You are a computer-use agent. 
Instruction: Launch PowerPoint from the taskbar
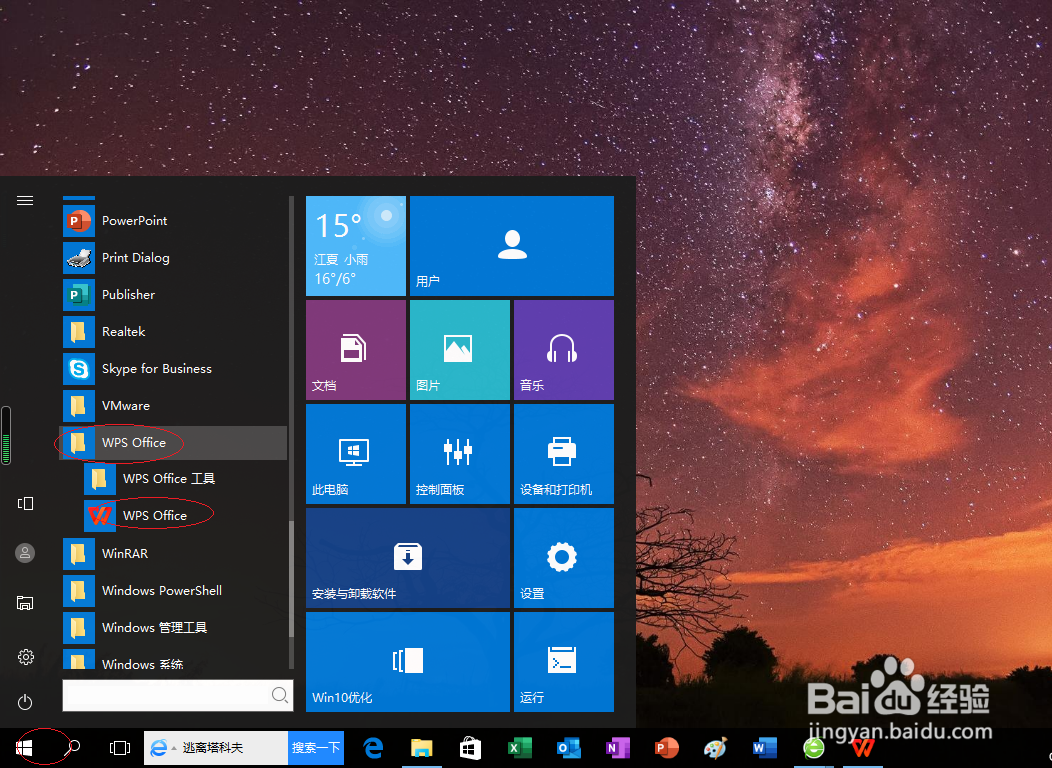pyautogui.click(x=666, y=748)
